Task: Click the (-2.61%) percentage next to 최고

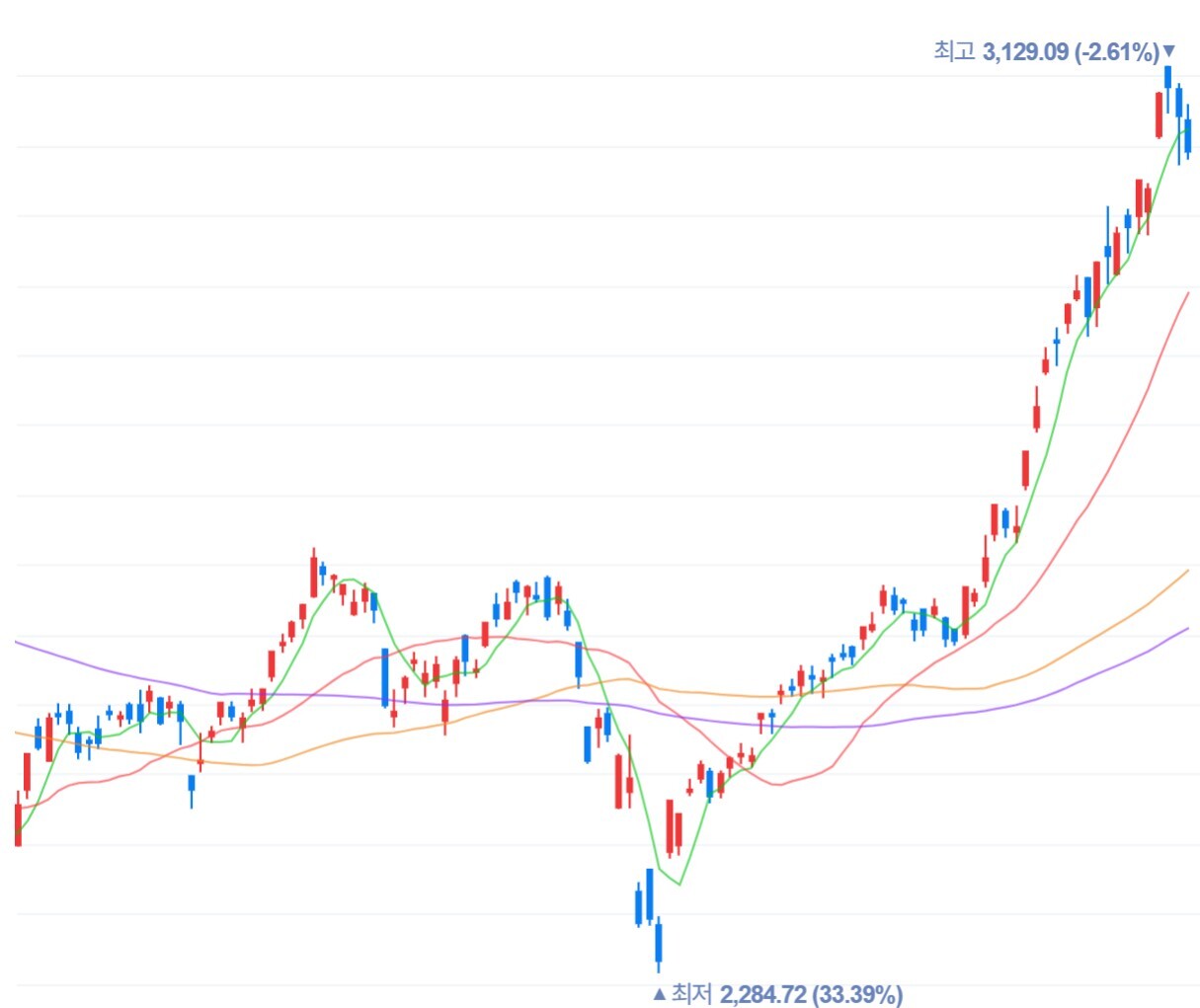Action: [x=1116, y=51]
